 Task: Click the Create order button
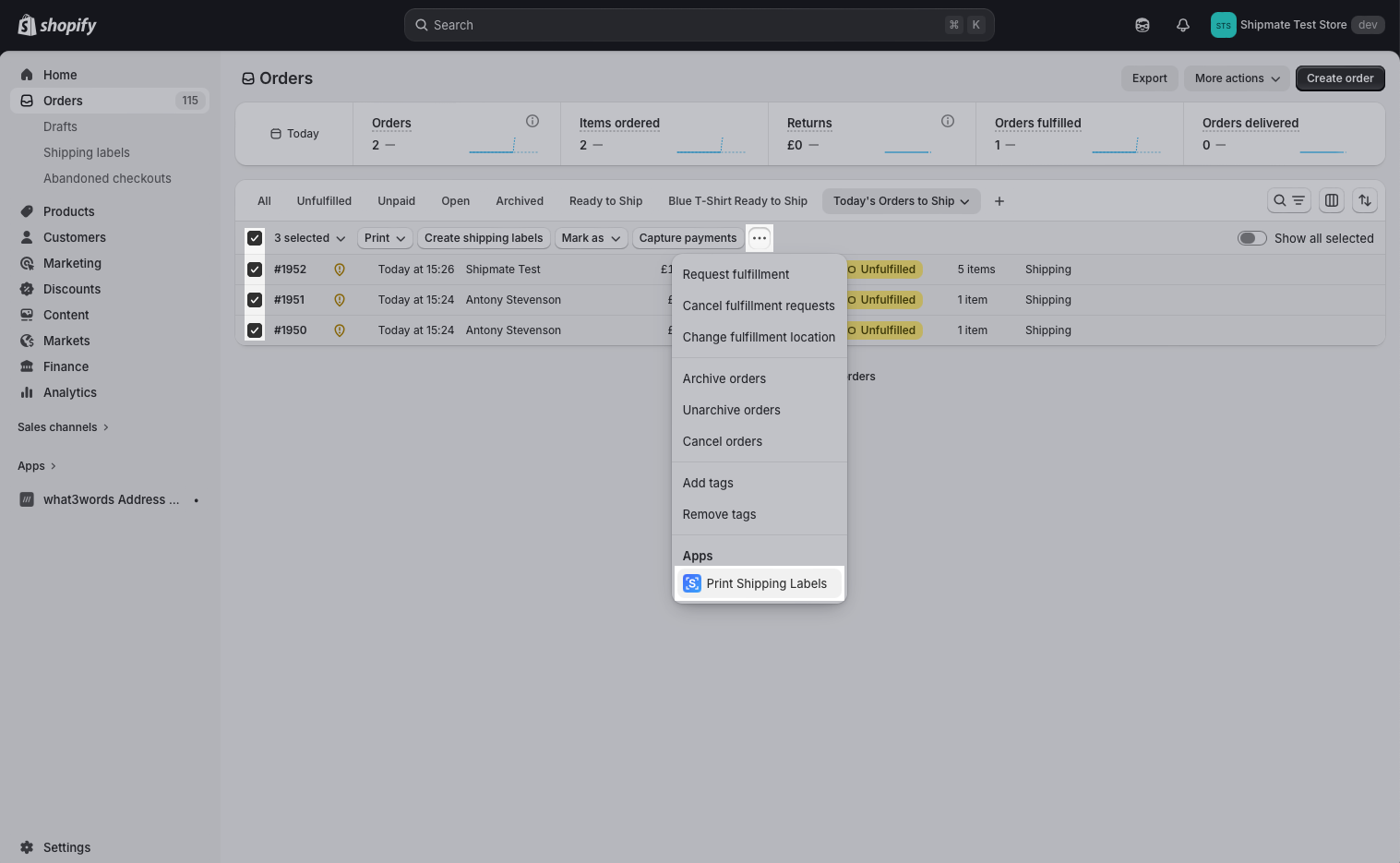tap(1339, 78)
